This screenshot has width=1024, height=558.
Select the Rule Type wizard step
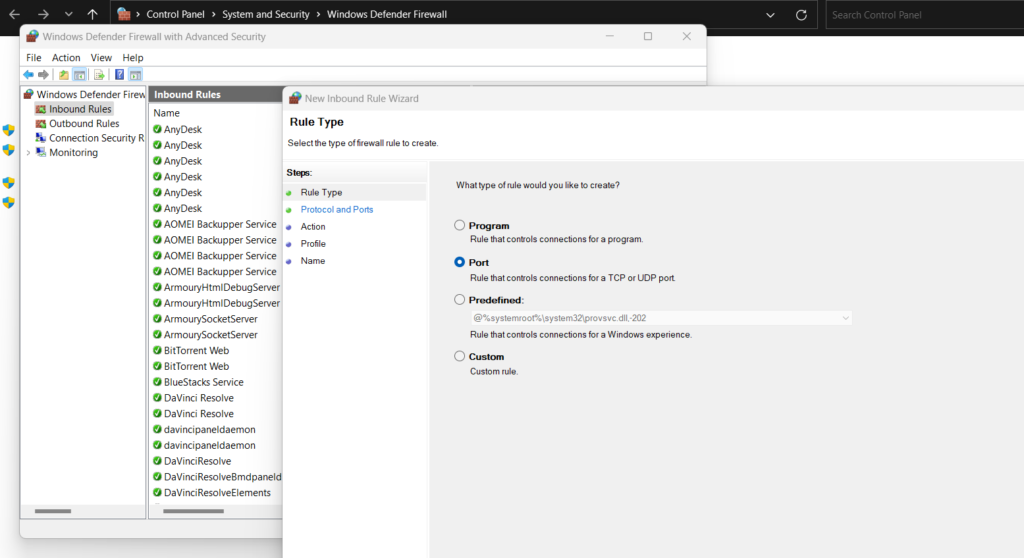pos(321,192)
